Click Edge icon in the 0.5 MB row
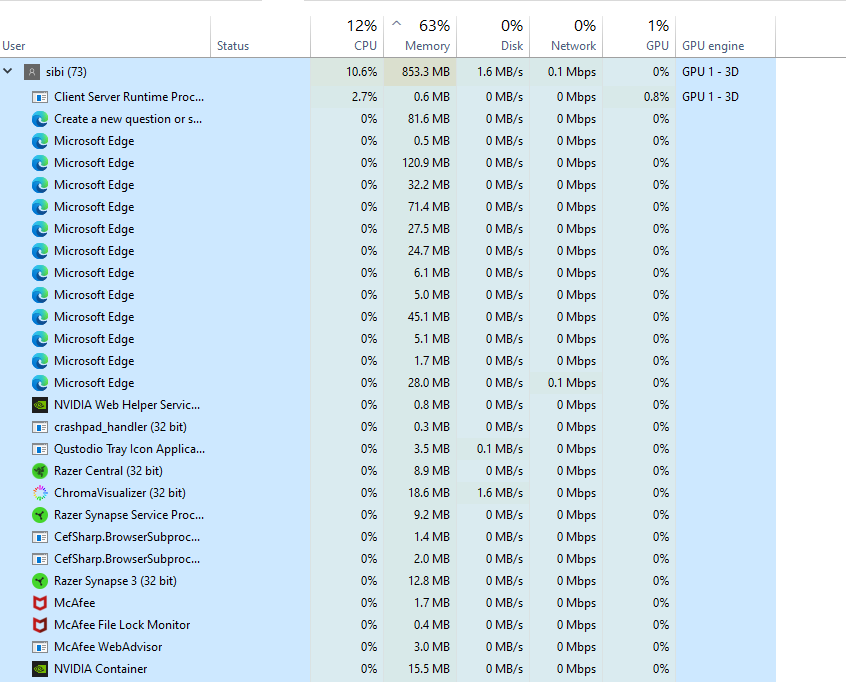This screenshot has height=682, width=846. click(x=40, y=141)
